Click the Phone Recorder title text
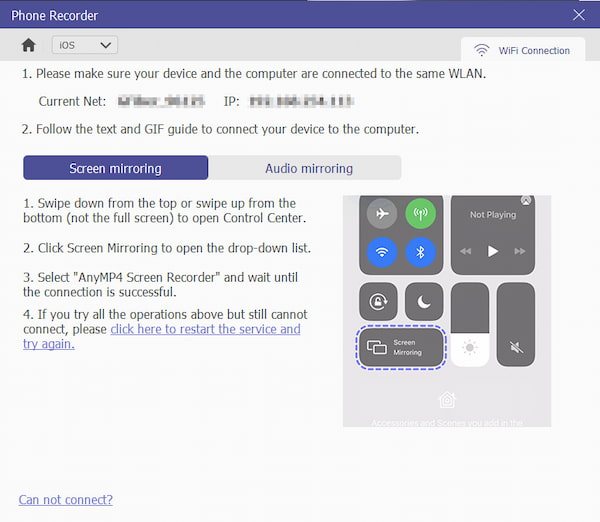This screenshot has width=600, height=522. pyautogui.click(x=55, y=16)
